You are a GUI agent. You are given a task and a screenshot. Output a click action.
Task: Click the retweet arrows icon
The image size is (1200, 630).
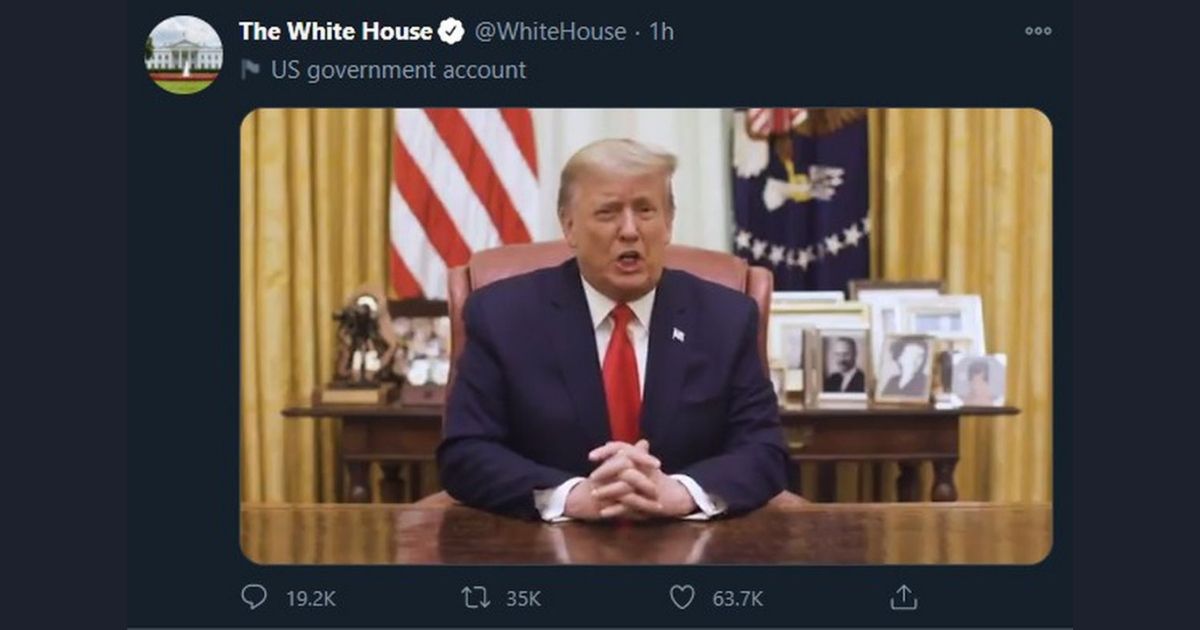tap(475, 598)
